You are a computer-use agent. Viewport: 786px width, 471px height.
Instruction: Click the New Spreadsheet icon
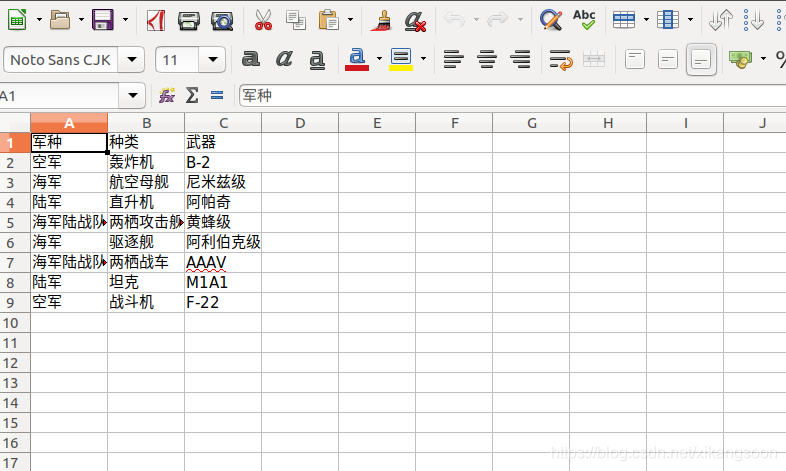pos(17,20)
